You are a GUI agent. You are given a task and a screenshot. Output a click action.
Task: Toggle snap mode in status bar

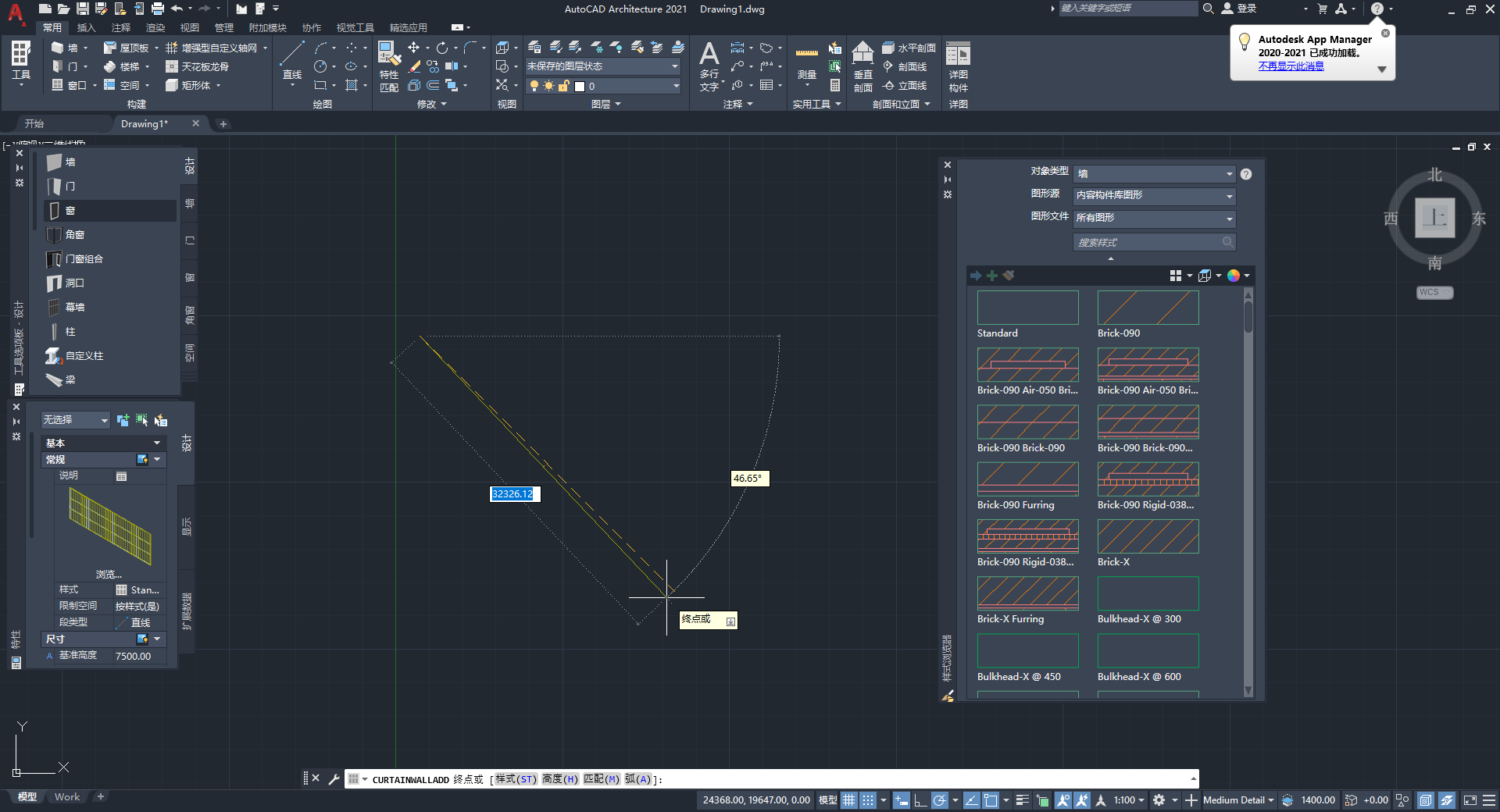pos(868,800)
